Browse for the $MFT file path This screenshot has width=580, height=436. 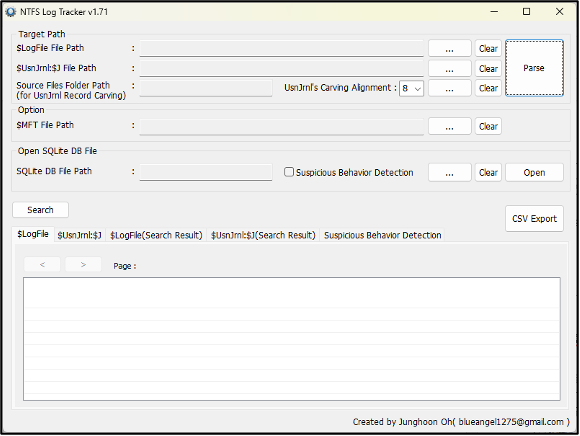(449, 126)
